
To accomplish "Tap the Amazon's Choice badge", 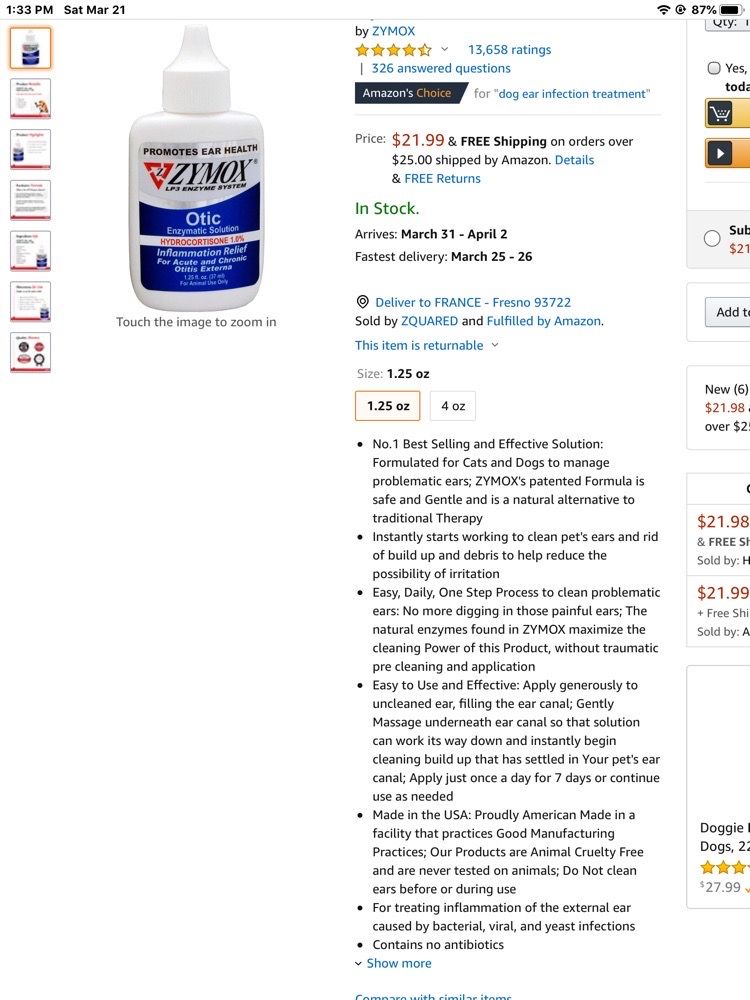I will (x=411, y=93).
